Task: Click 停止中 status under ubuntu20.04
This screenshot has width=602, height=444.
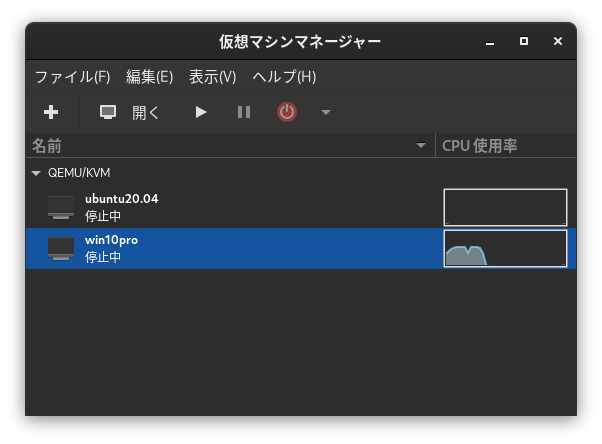Action: [103, 216]
